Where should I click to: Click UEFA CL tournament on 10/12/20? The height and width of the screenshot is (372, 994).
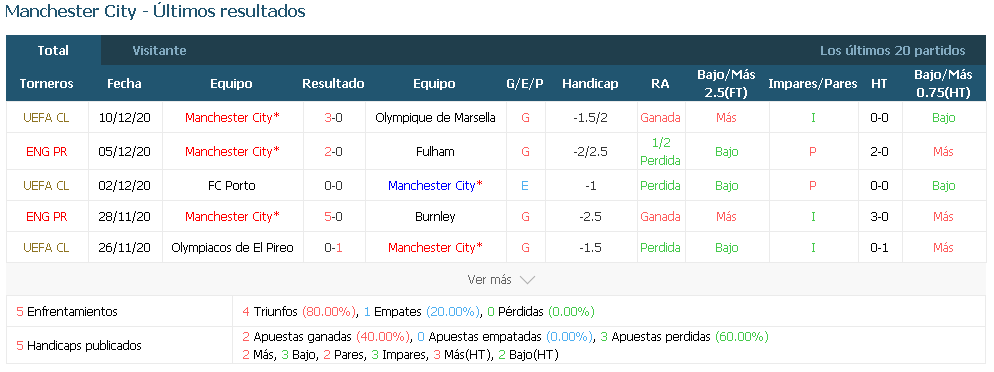46,118
